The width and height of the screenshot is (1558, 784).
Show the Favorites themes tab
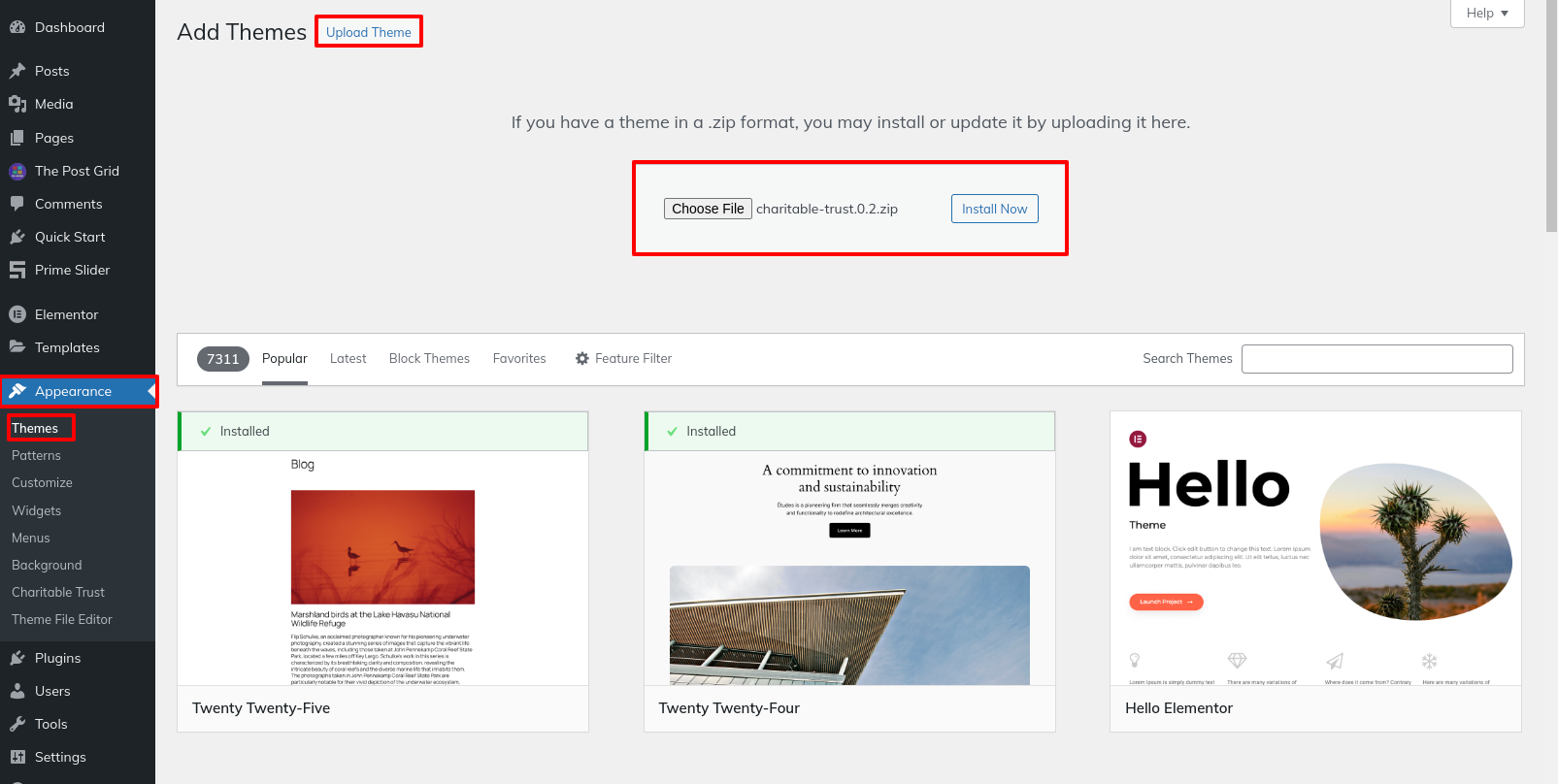519,359
